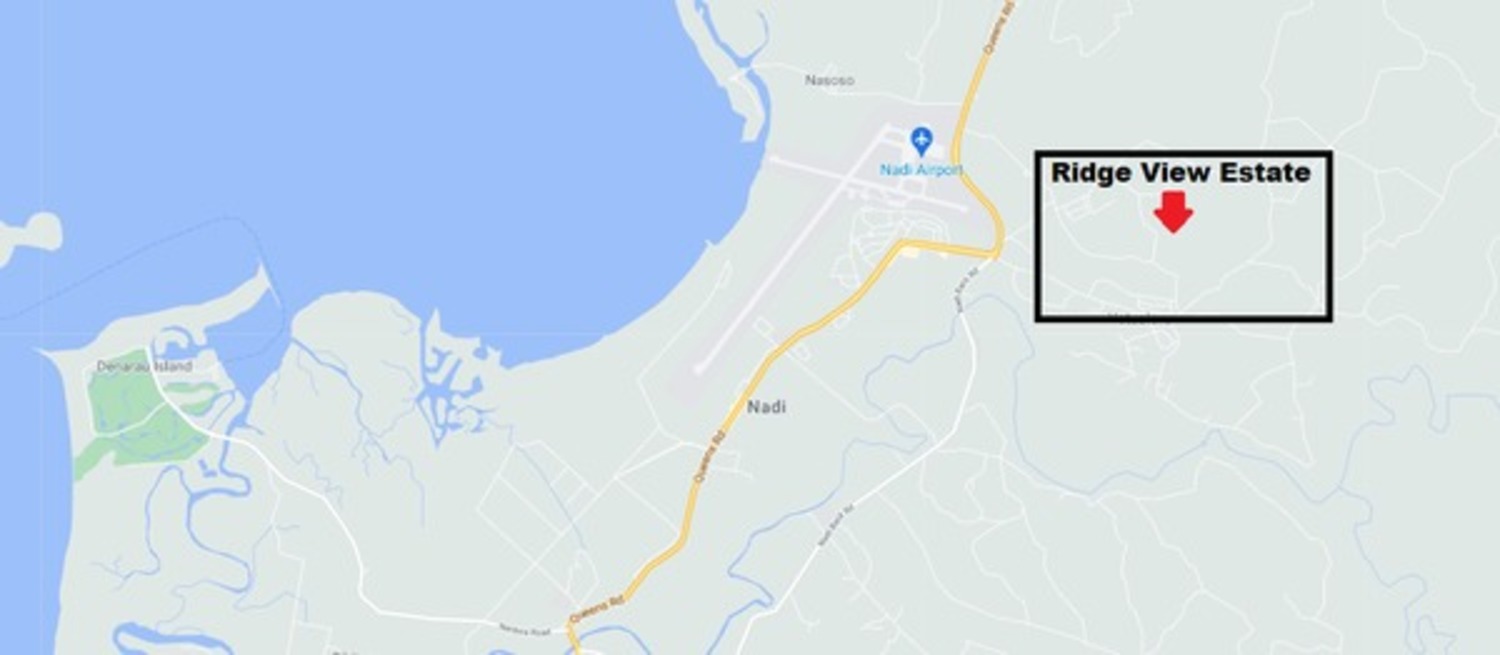Click the Narewa Road label
The width and height of the screenshot is (1500, 655).
525,628
